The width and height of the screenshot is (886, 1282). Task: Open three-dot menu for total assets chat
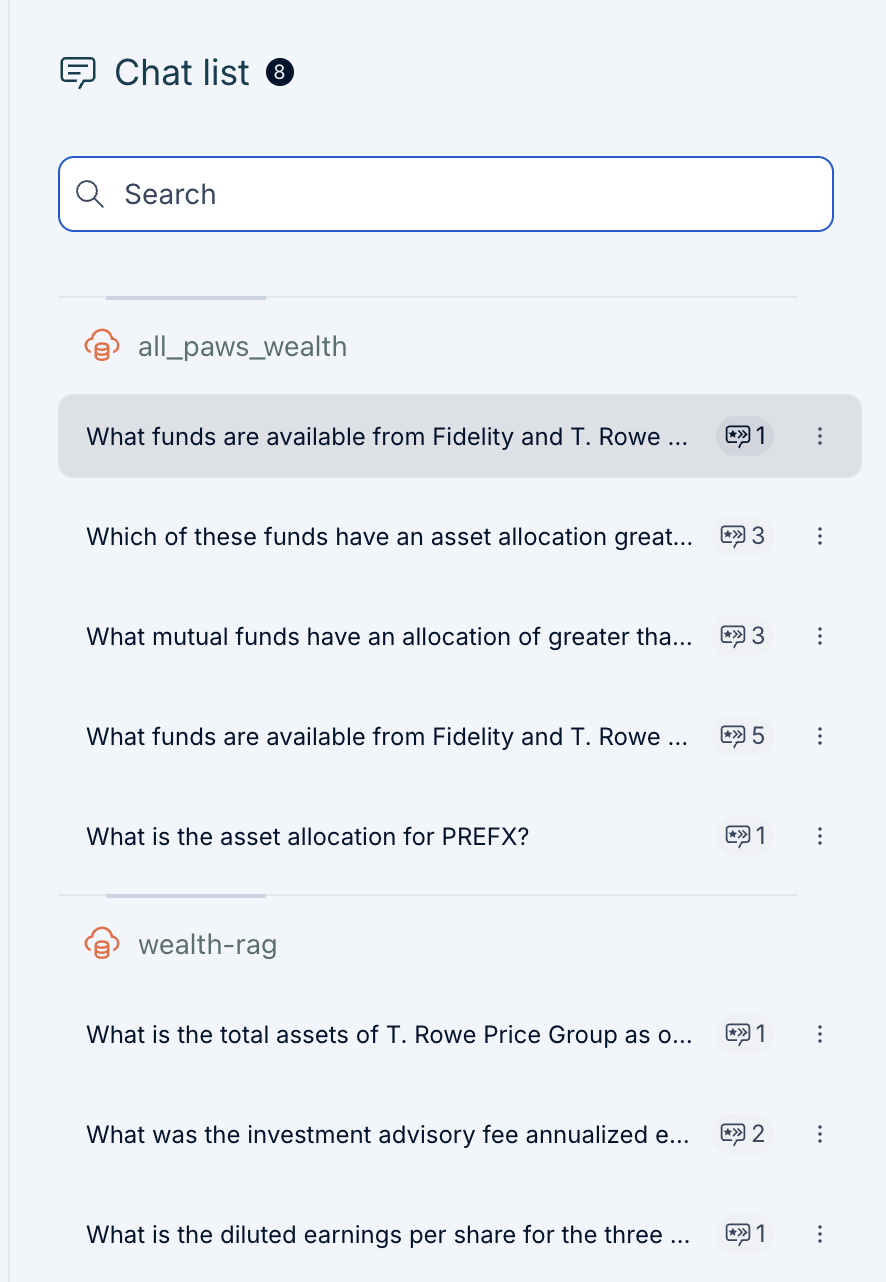click(820, 1034)
